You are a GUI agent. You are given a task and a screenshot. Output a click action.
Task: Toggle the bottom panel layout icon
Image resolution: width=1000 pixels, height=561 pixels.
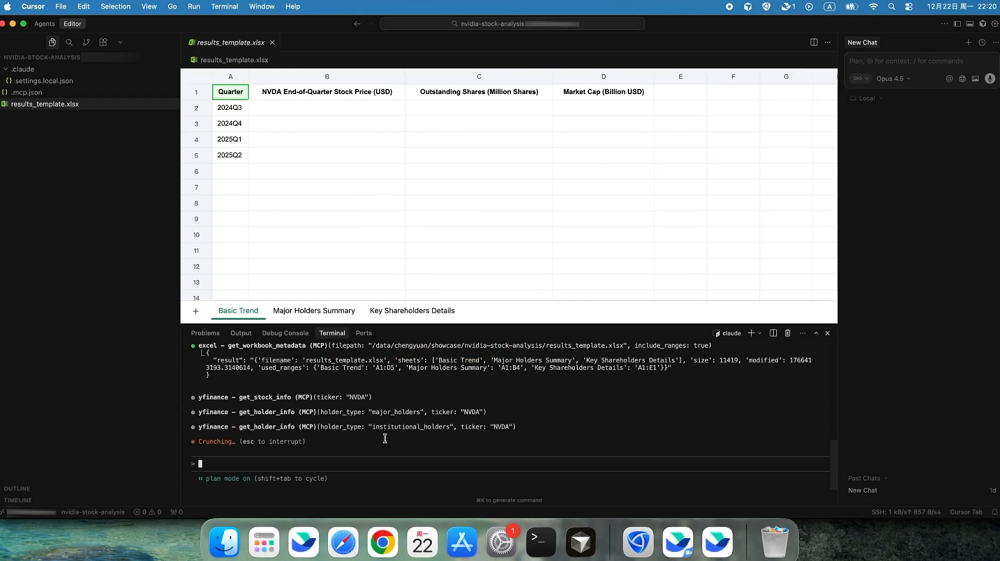(x=970, y=23)
